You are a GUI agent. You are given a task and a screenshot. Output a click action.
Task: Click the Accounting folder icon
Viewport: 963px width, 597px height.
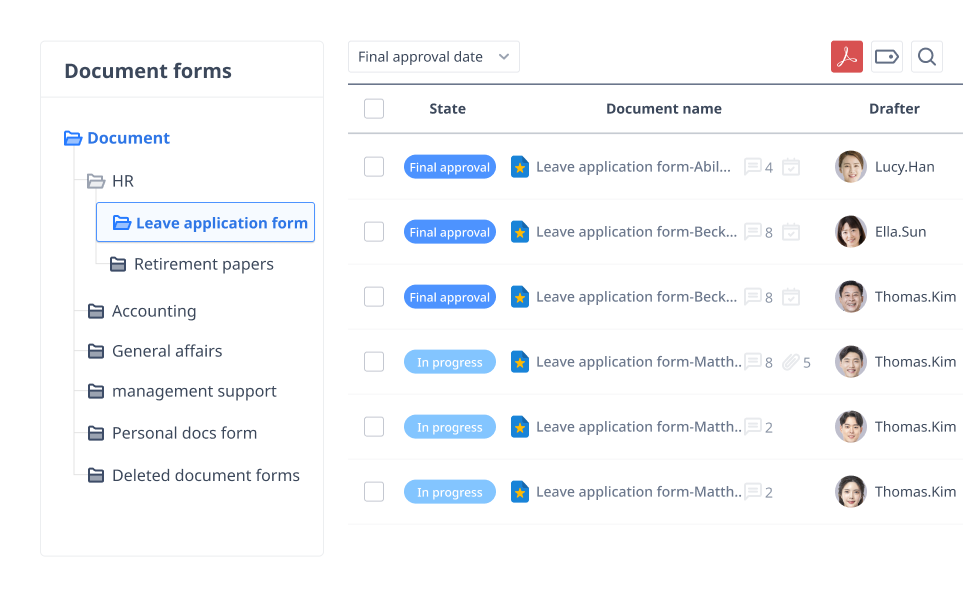coord(96,311)
